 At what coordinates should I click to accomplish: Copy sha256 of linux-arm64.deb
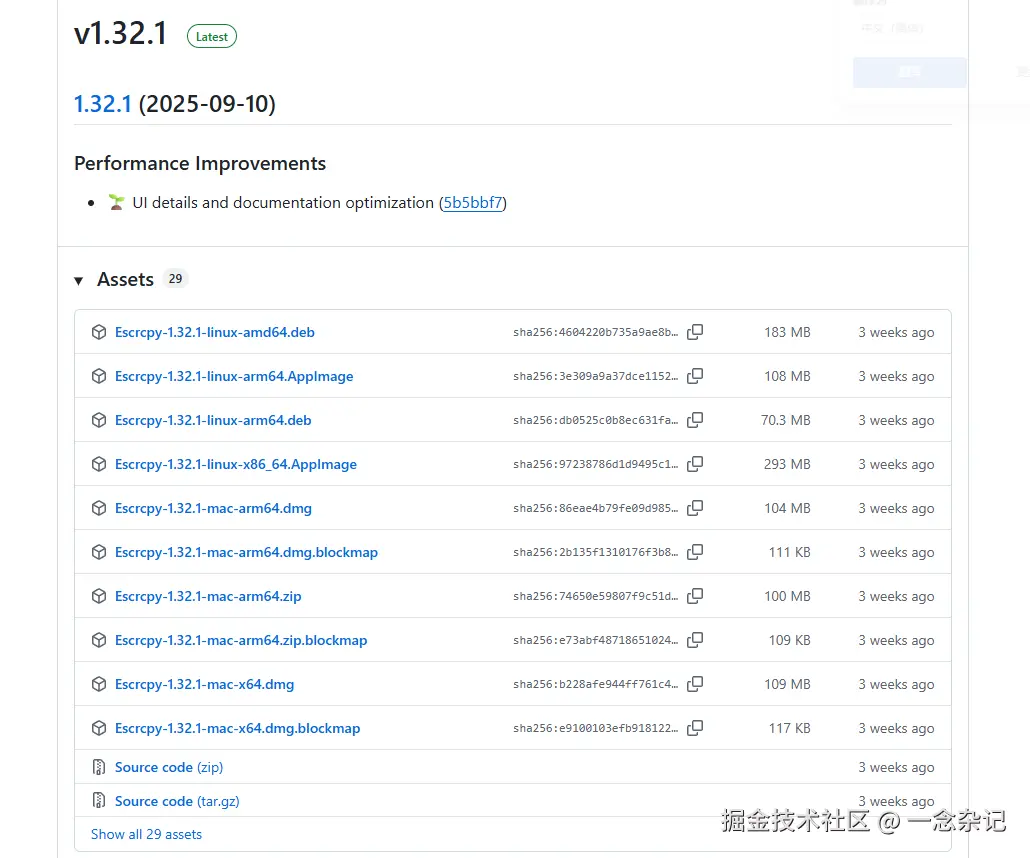click(x=695, y=420)
